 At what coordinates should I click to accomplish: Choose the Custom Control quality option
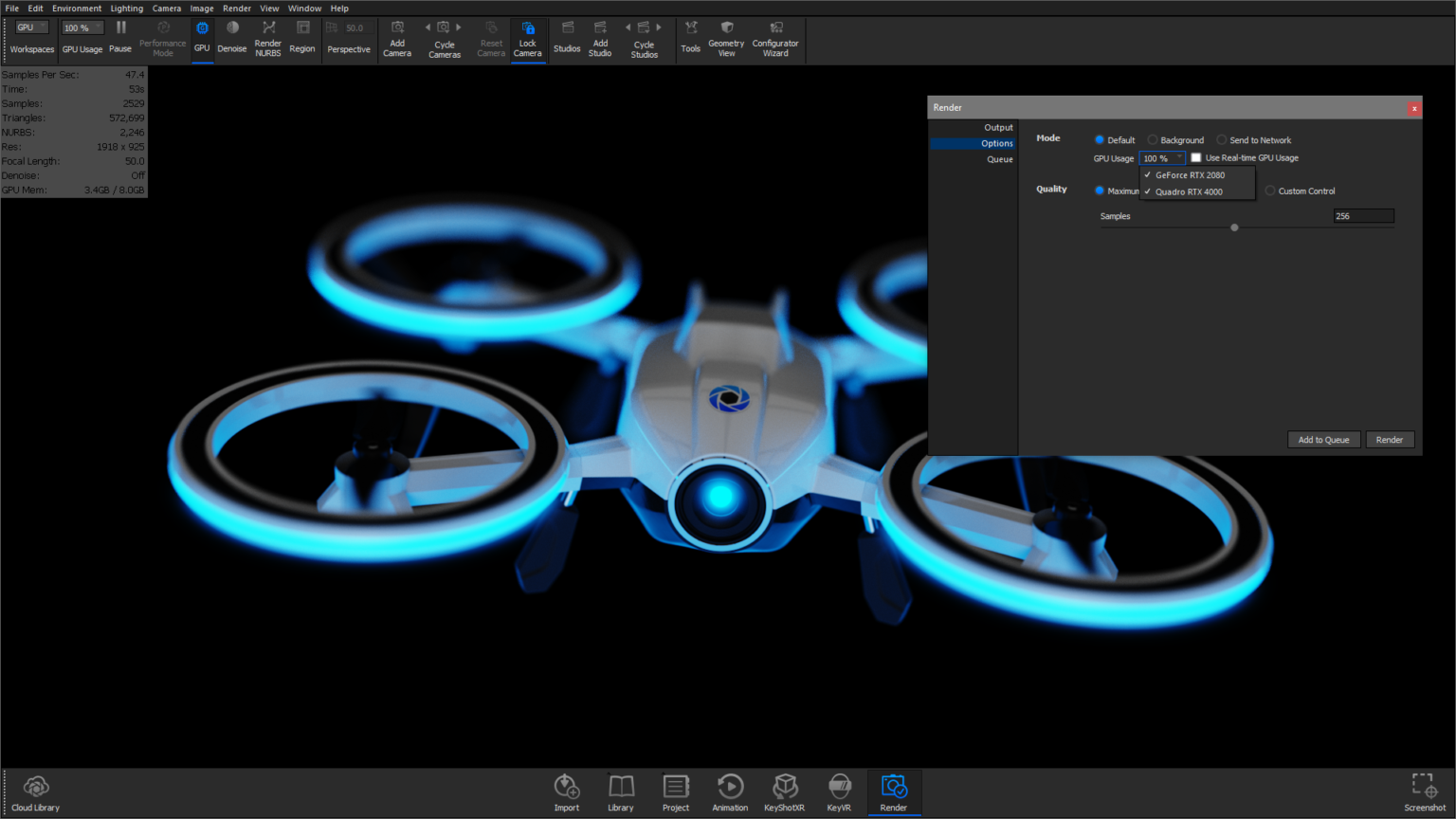pyautogui.click(x=1270, y=191)
